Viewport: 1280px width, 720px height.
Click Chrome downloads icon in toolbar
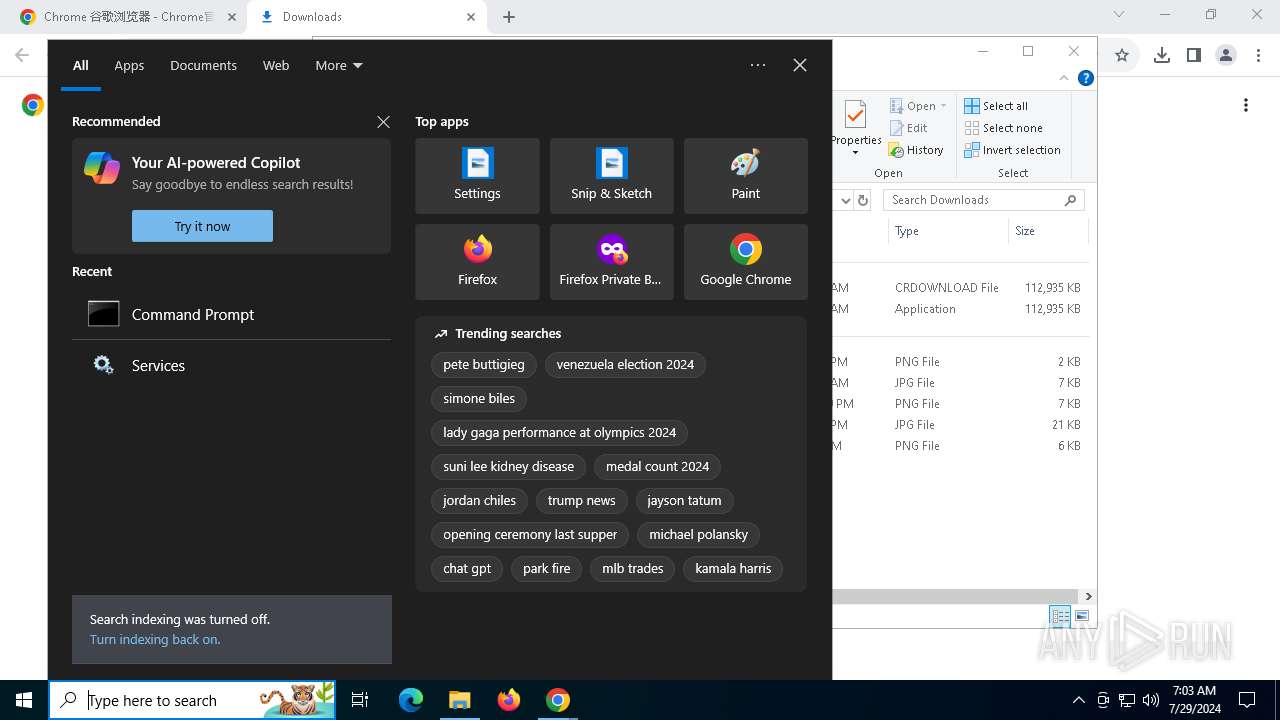1161,56
